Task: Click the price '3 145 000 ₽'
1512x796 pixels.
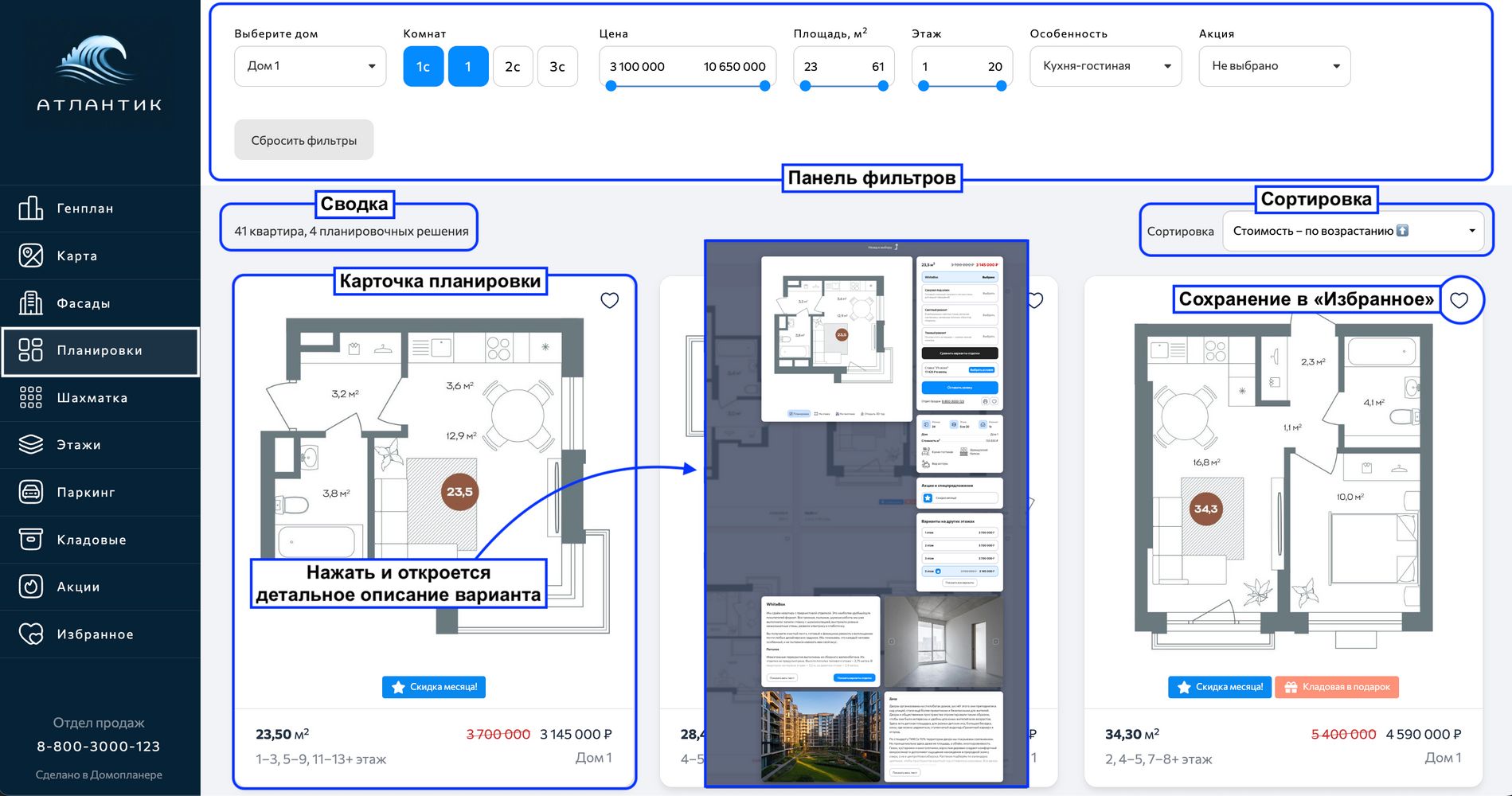Action: 576,734
